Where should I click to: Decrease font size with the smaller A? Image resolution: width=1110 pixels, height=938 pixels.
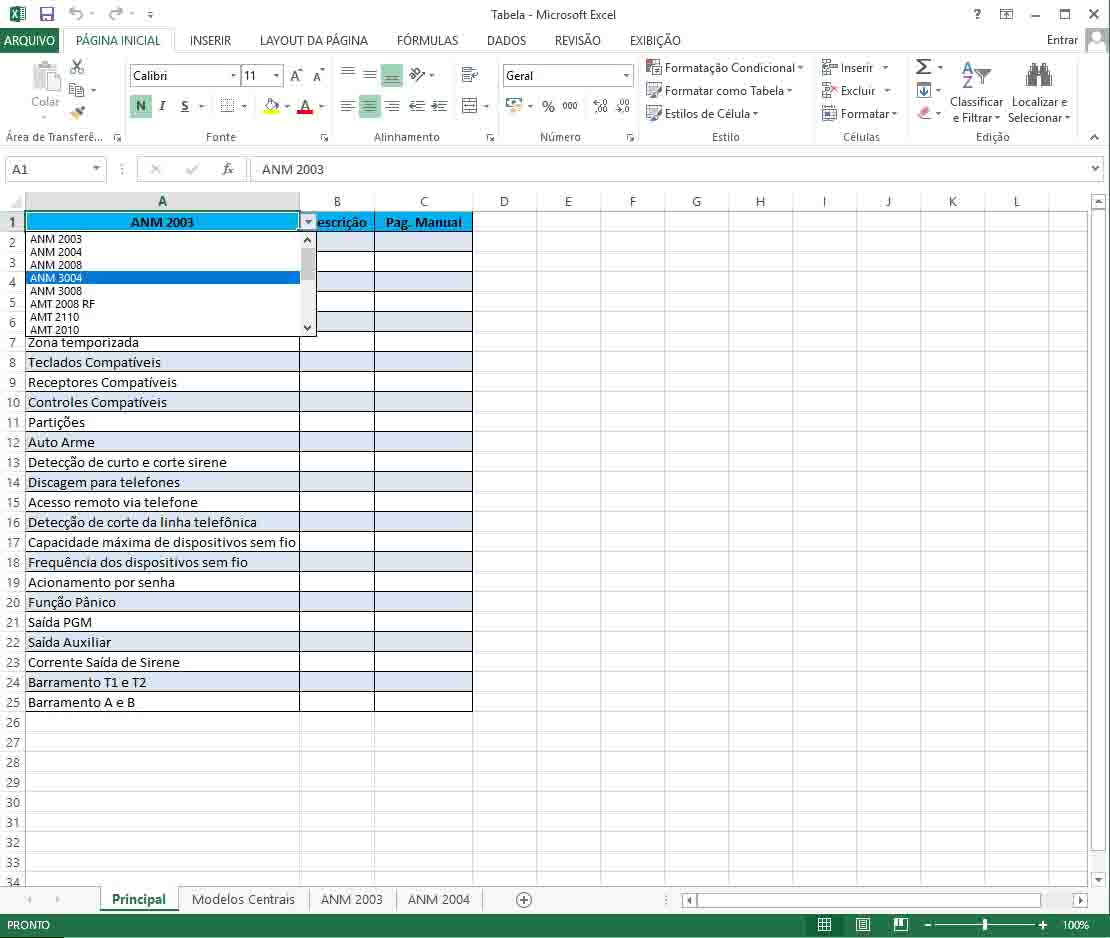pyautogui.click(x=319, y=76)
